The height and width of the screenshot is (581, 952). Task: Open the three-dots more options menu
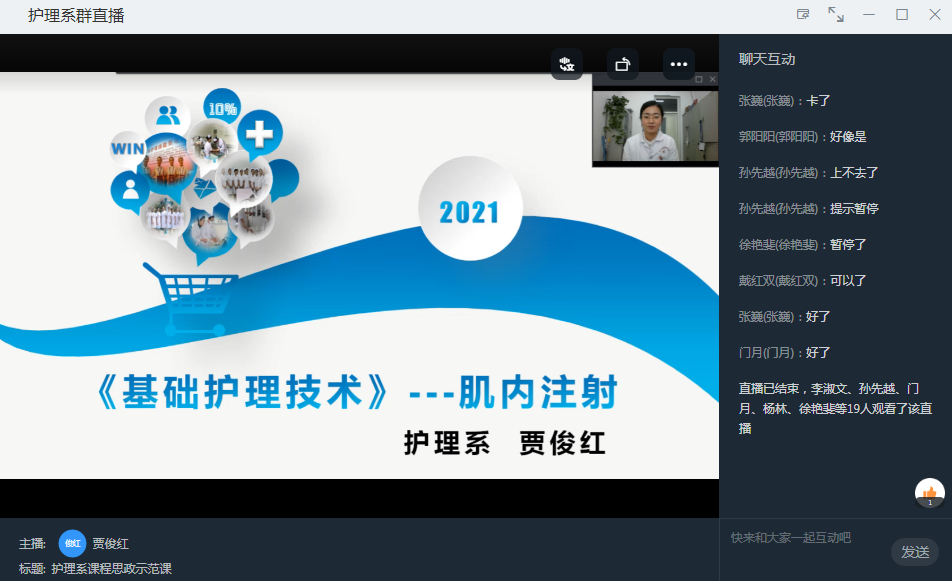coord(679,64)
